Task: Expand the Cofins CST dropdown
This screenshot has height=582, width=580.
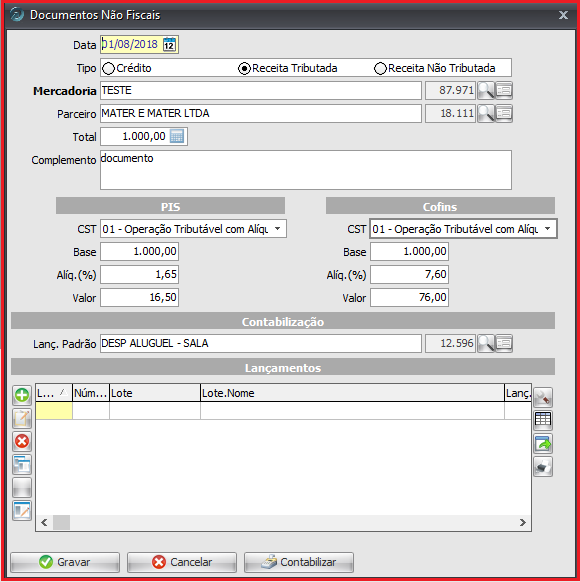Action: pos(548,229)
